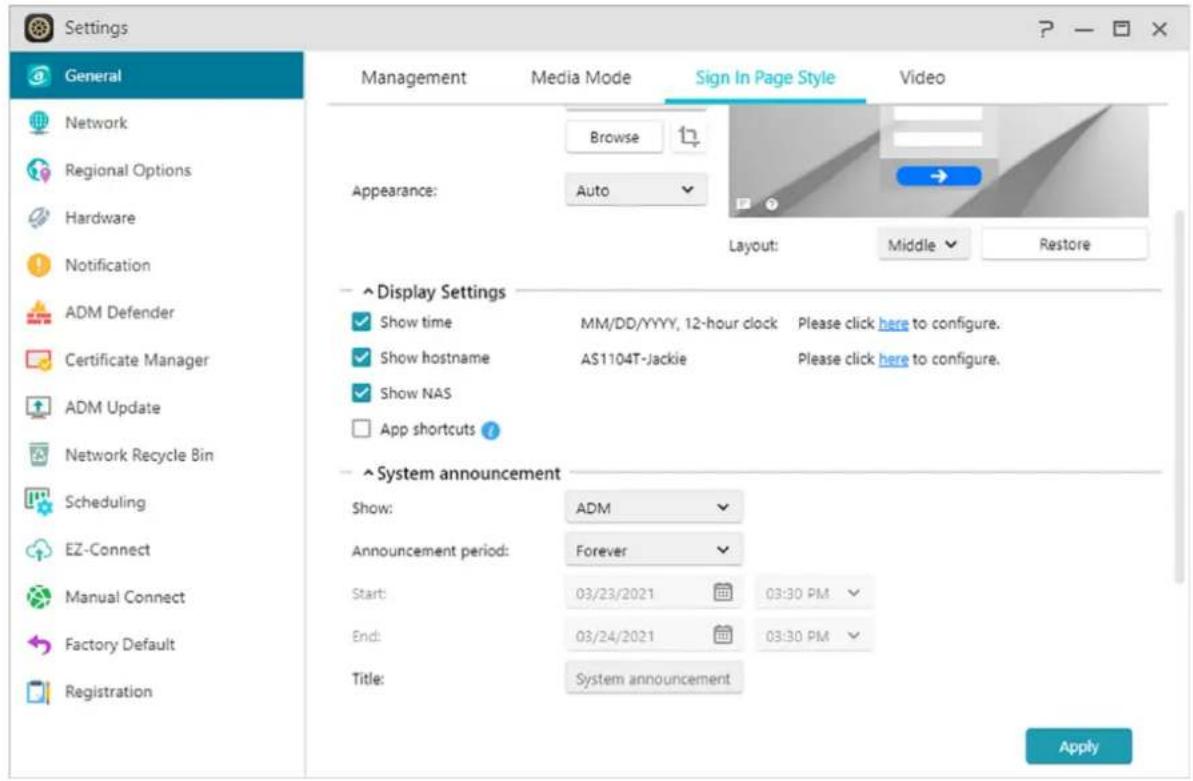Open the Announcement period dropdown
The height and width of the screenshot is (781, 1193).
[x=654, y=550]
